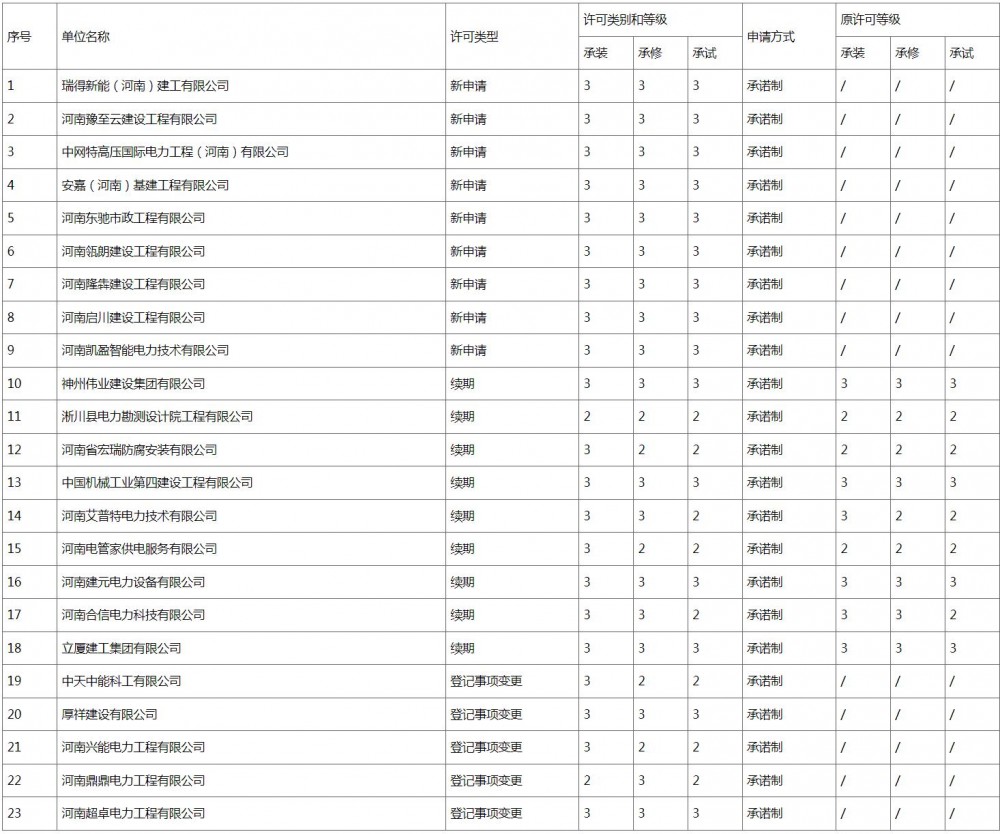Select the 申请方式 header cell

click(771, 36)
